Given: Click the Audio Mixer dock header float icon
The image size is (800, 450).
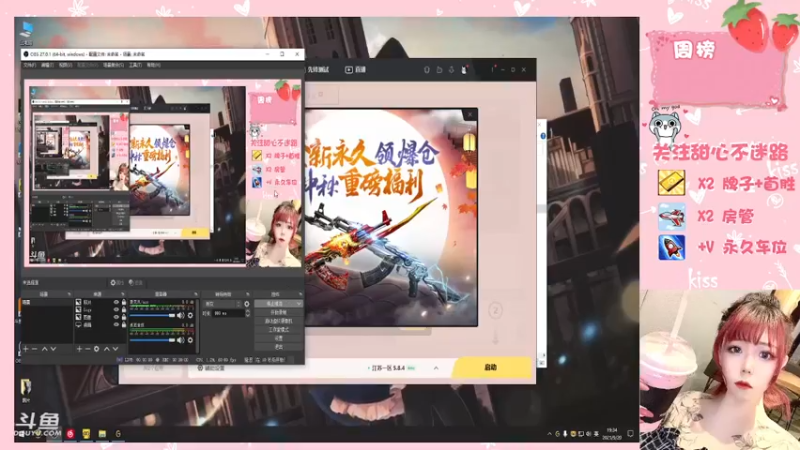Looking at the screenshot, I should point(195,294).
